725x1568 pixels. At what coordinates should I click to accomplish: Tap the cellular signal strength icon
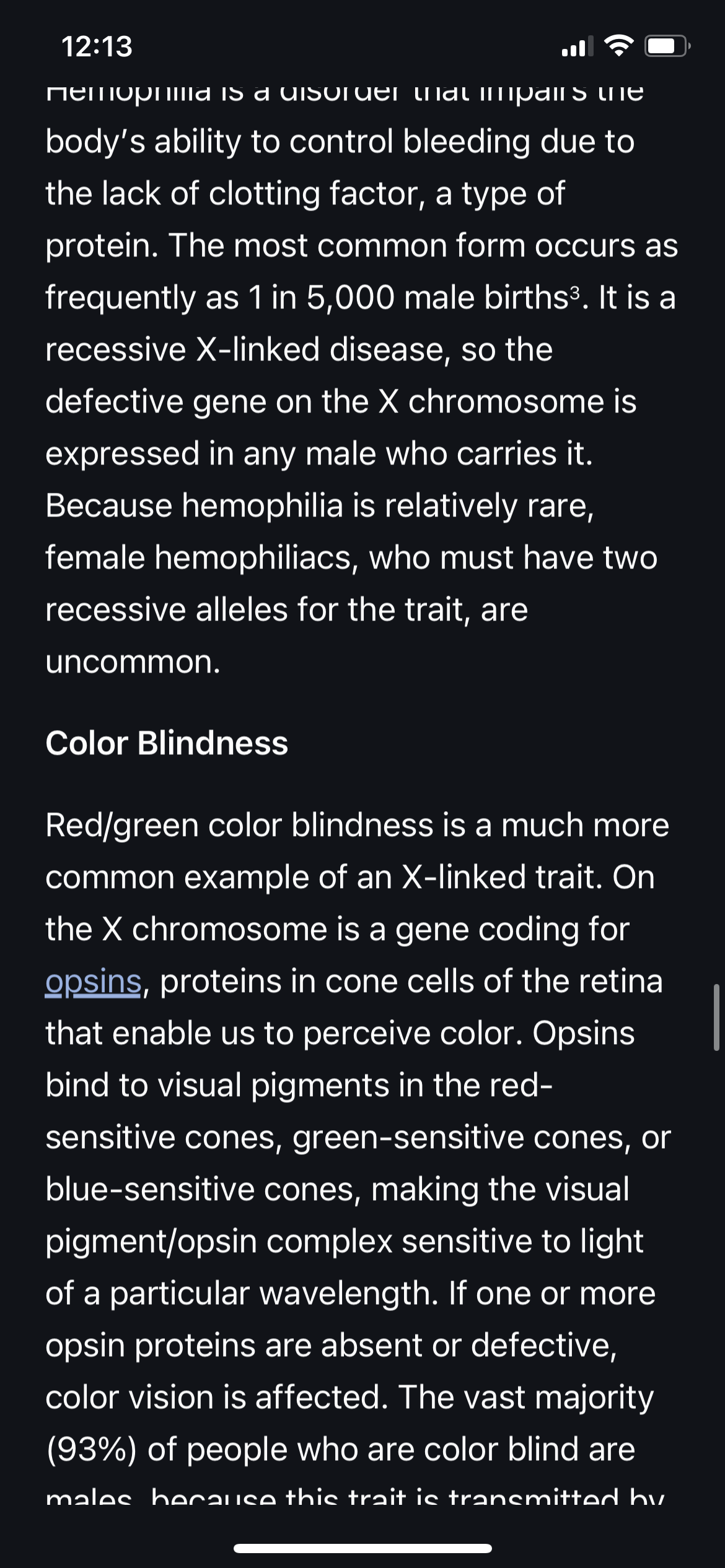[x=577, y=46]
